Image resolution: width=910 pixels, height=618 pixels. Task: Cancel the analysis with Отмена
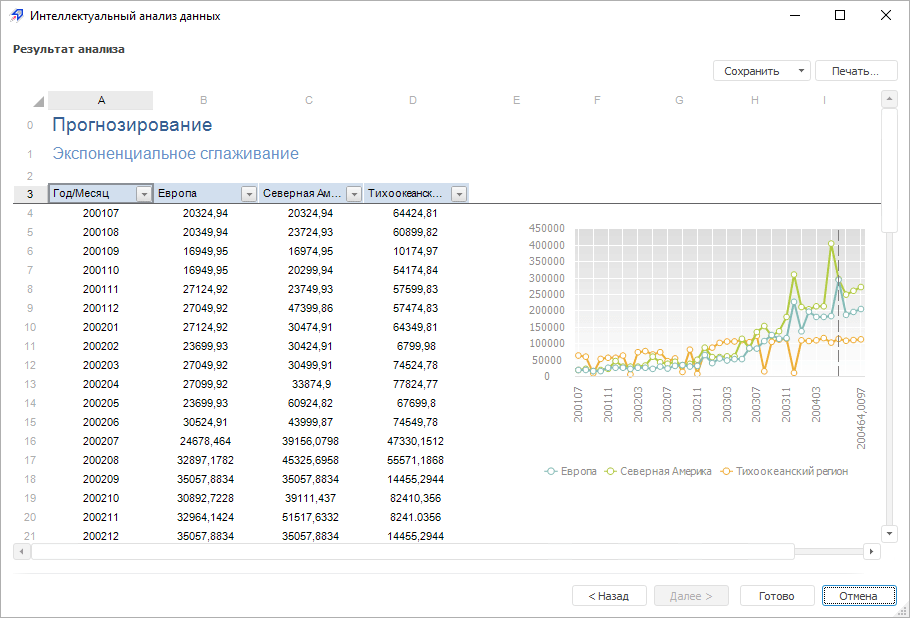[x=859, y=596]
